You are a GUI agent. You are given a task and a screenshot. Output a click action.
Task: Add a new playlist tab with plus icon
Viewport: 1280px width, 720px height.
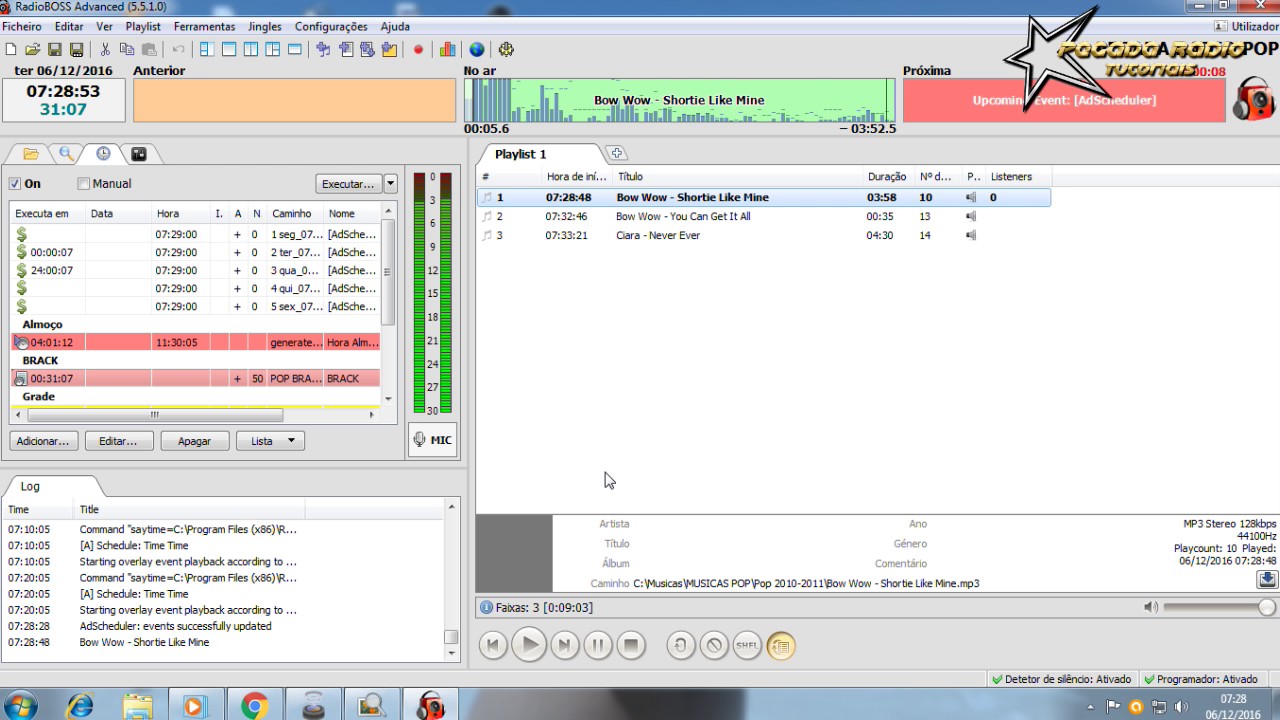pos(617,154)
